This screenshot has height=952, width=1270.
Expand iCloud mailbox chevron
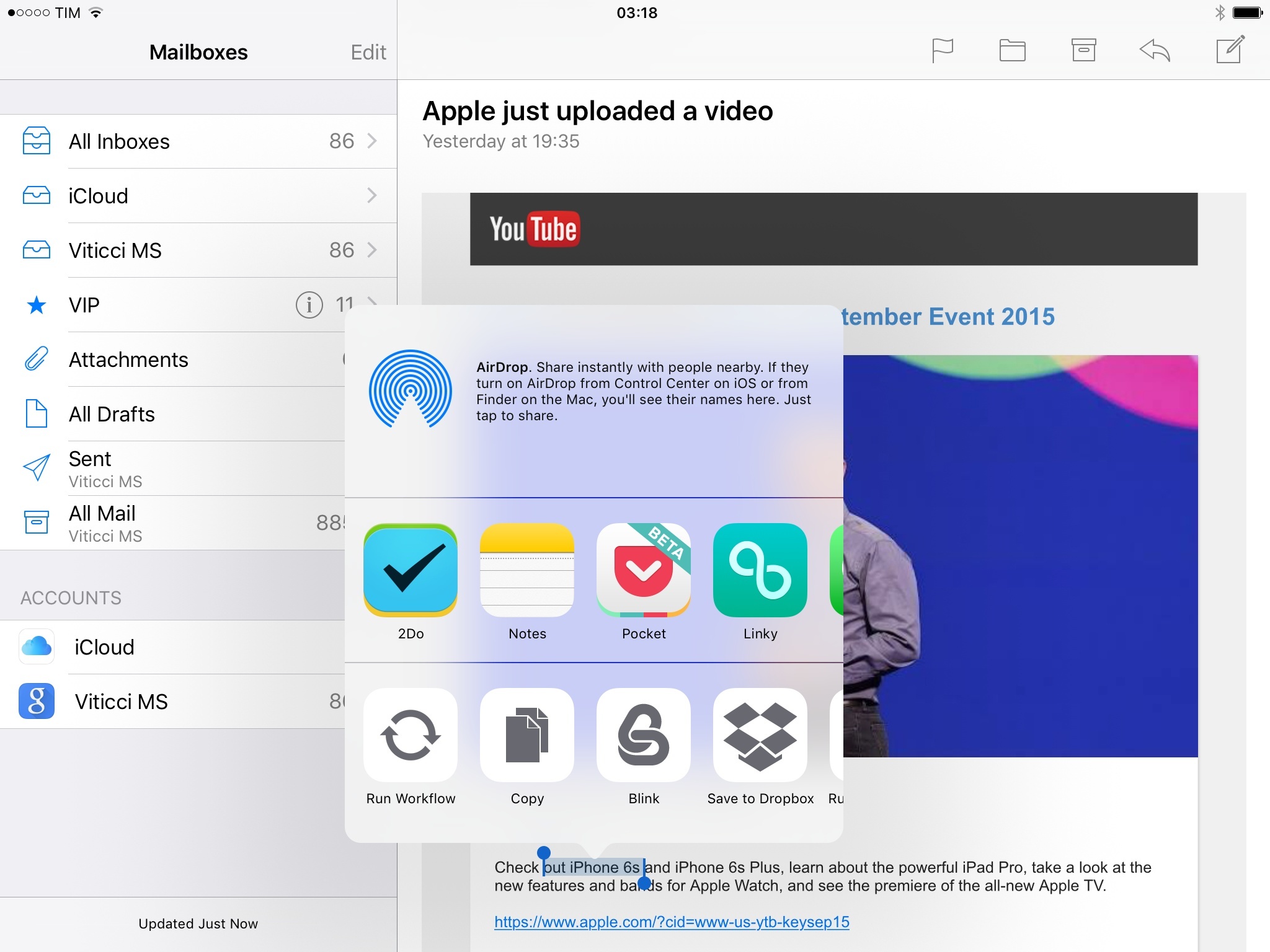[x=372, y=196]
